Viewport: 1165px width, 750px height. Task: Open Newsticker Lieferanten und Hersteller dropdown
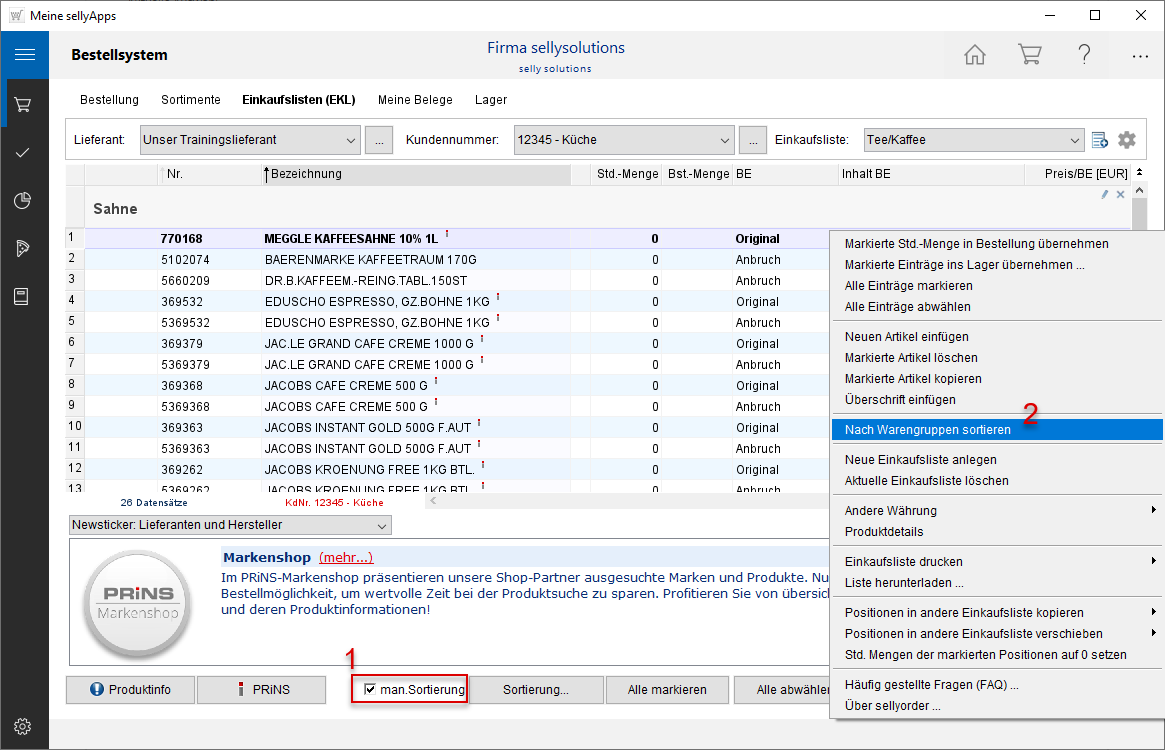tap(381, 525)
